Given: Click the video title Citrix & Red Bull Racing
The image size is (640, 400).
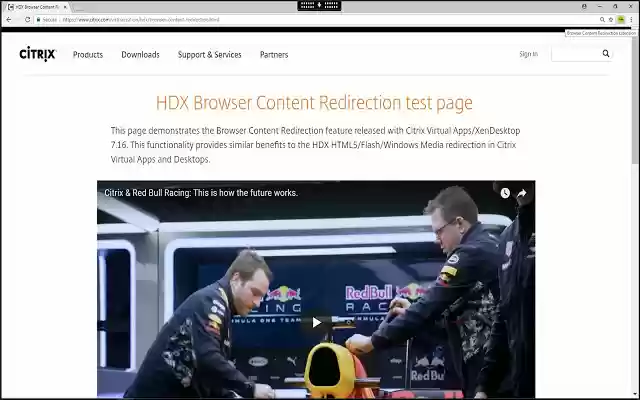Looking at the screenshot, I should [201, 193].
